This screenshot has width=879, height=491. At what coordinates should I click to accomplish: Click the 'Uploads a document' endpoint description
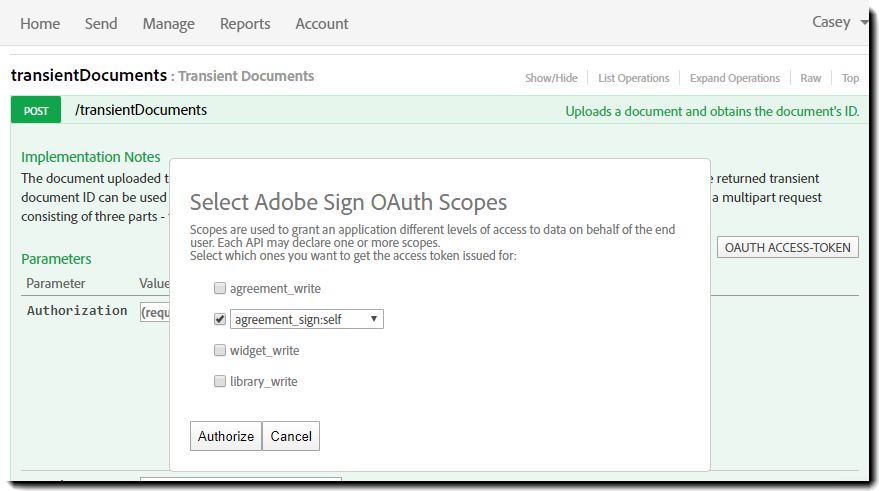[712, 111]
